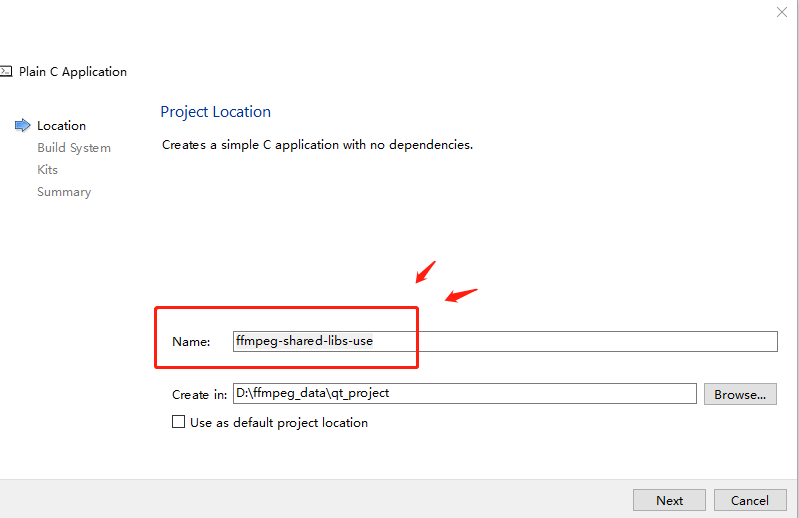Focus the Name field containing ffmpeg-shared-libs-use
Screen dimensions: 799x518
[x=504, y=341]
